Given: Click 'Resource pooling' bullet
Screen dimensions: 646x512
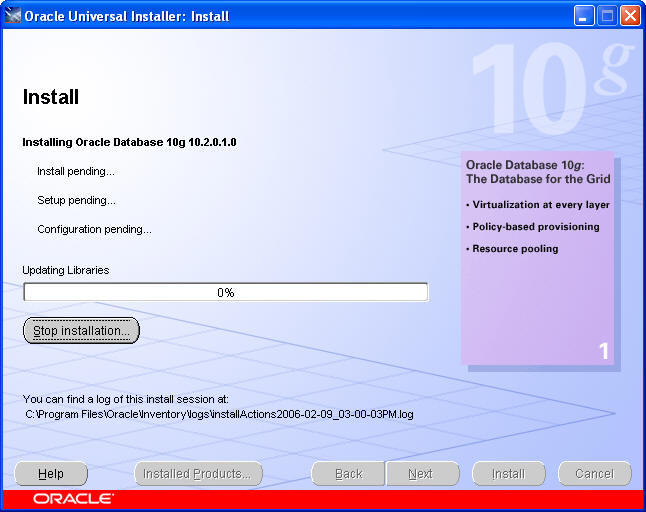Looking at the screenshot, I should pos(513,249).
